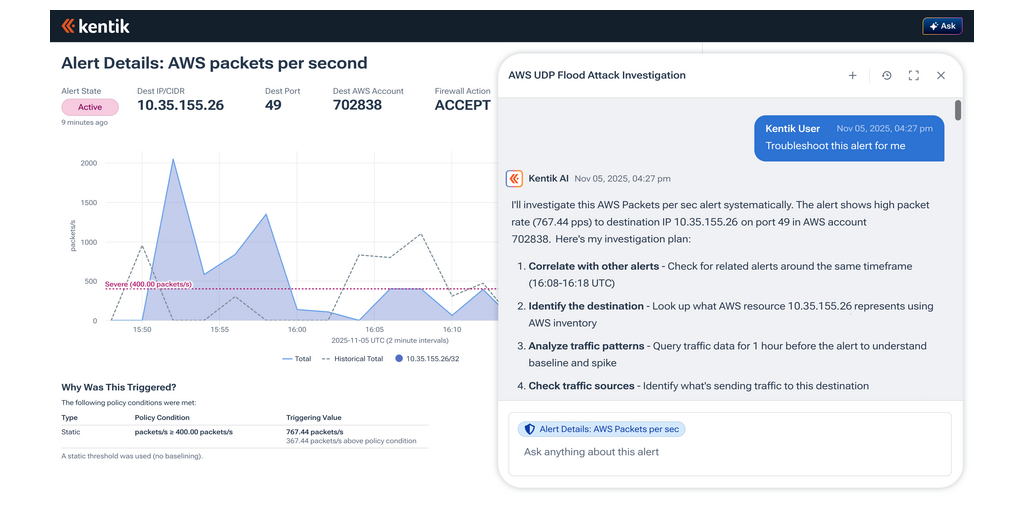Click Dest IP 10.35.155.26 value
Screen dimensions: 1024x512
180,105
